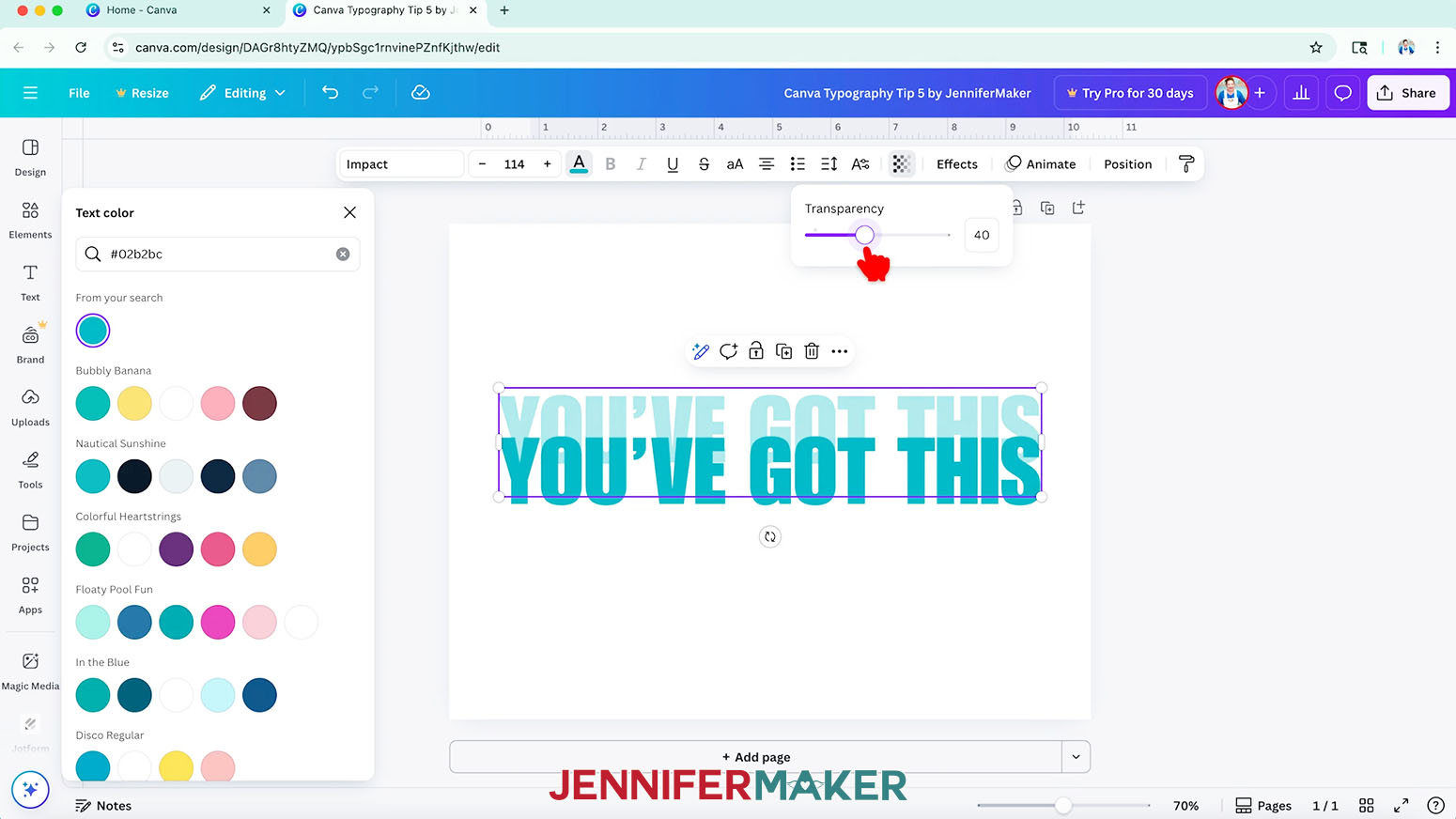
Task: Click the Add page button
Action: [756, 756]
